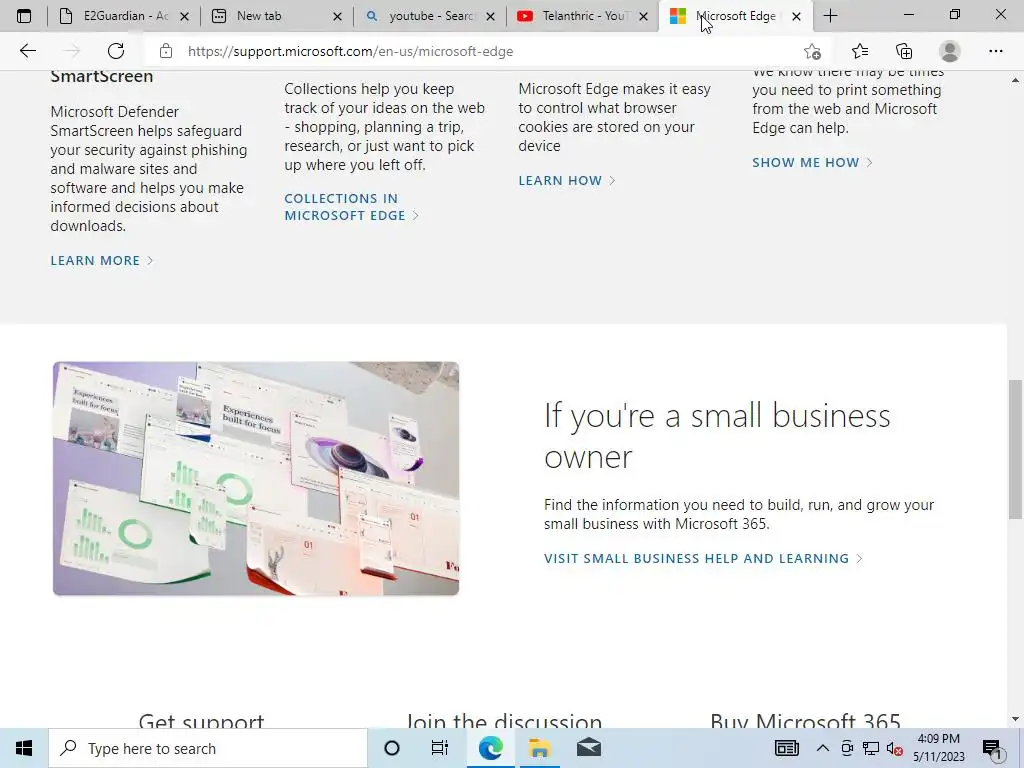Click the SmartScreen heading text

point(102,76)
